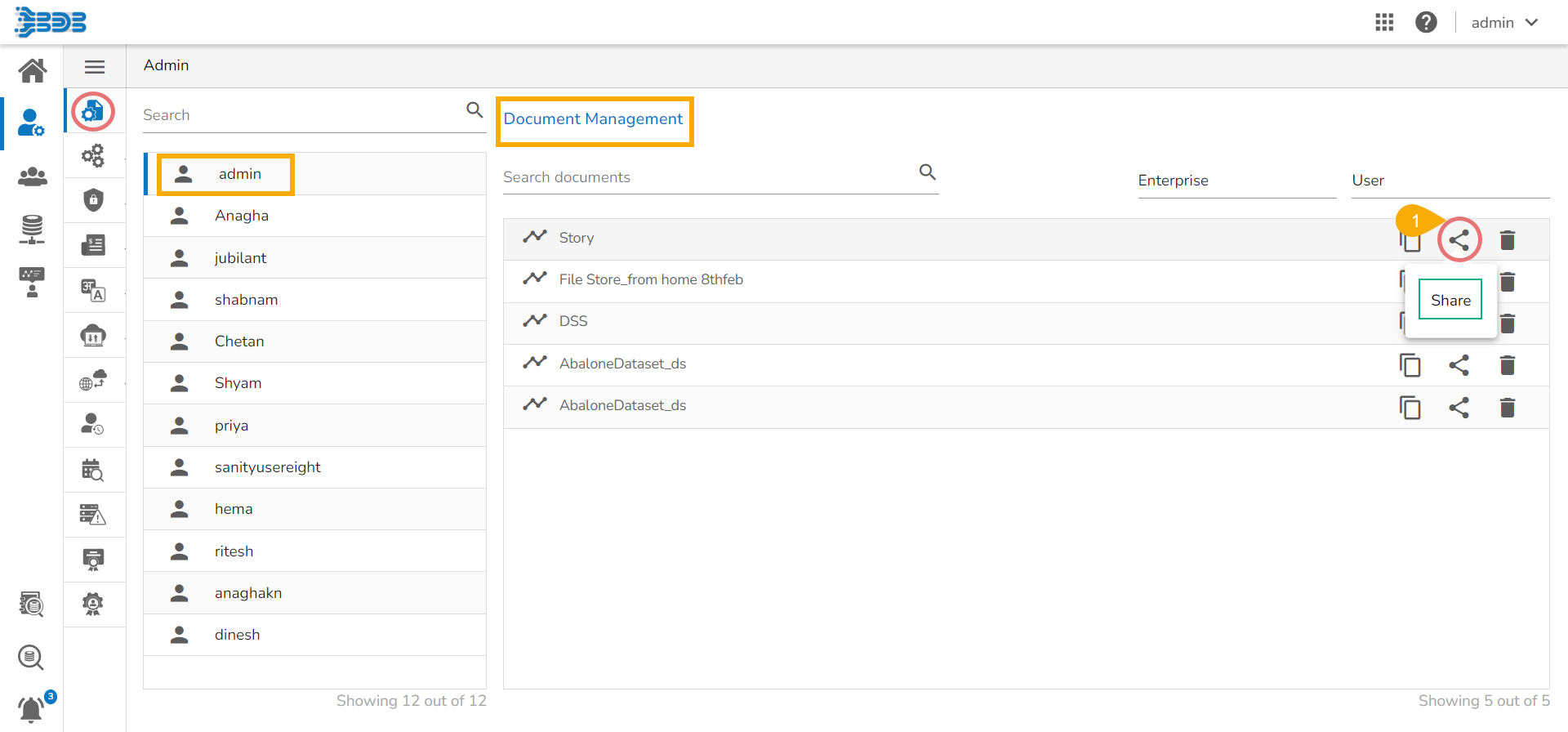Select user Anagha from the list
The height and width of the screenshot is (732, 1568).
pyautogui.click(x=242, y=216)
